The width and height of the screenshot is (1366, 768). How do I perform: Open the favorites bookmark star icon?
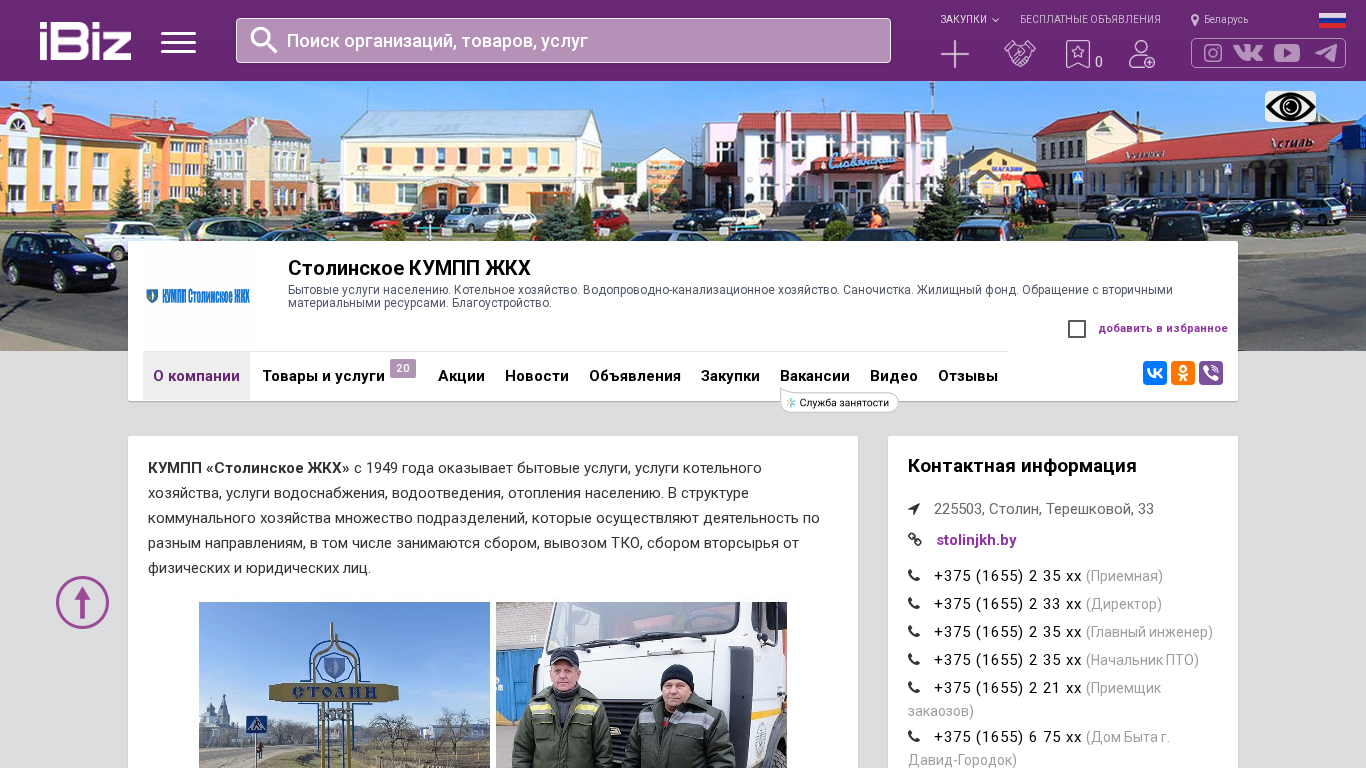pyautogui.click(x=1077, y=54)
